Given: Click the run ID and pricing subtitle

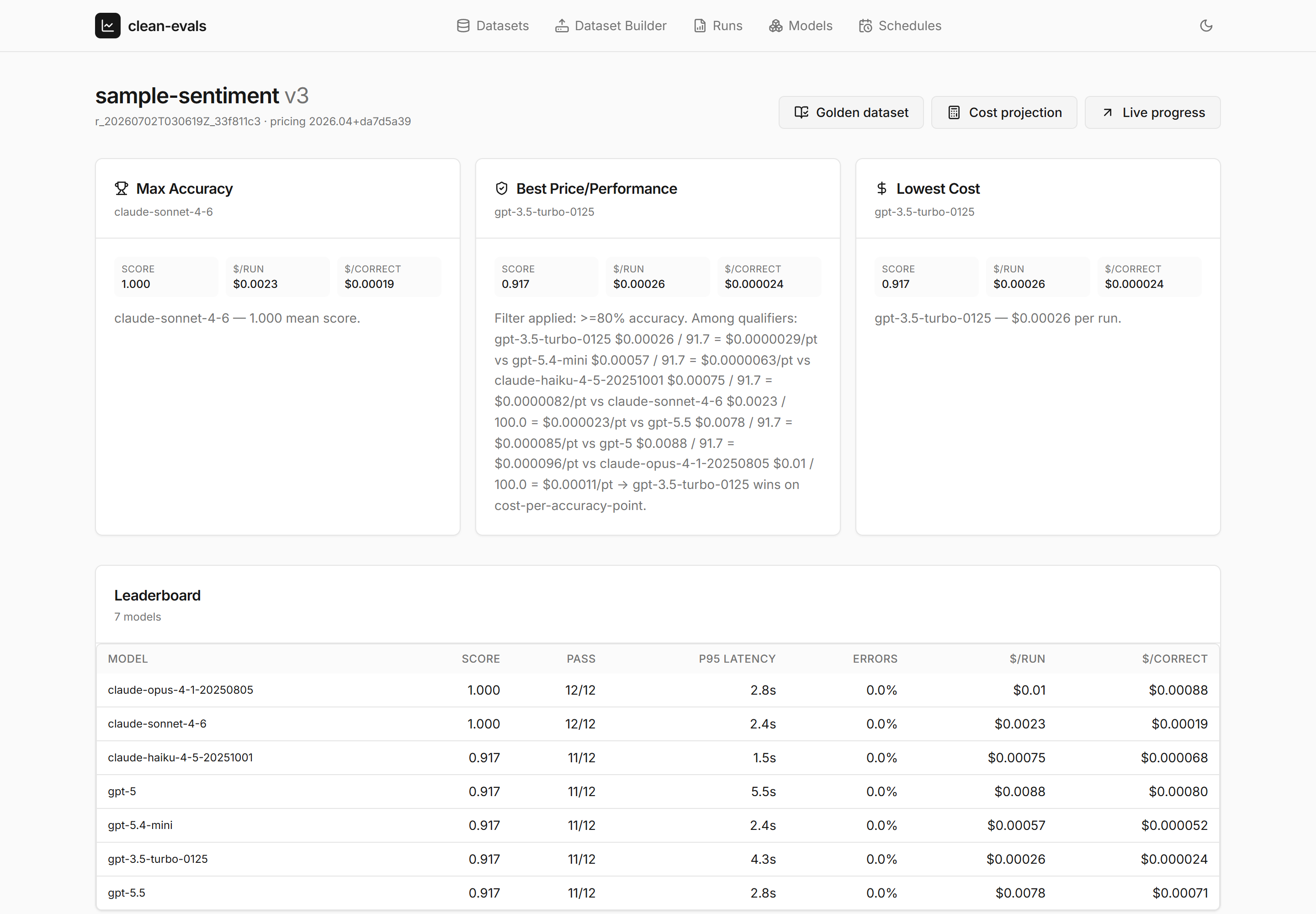Looking at the screenshot, I should [253, 122].
